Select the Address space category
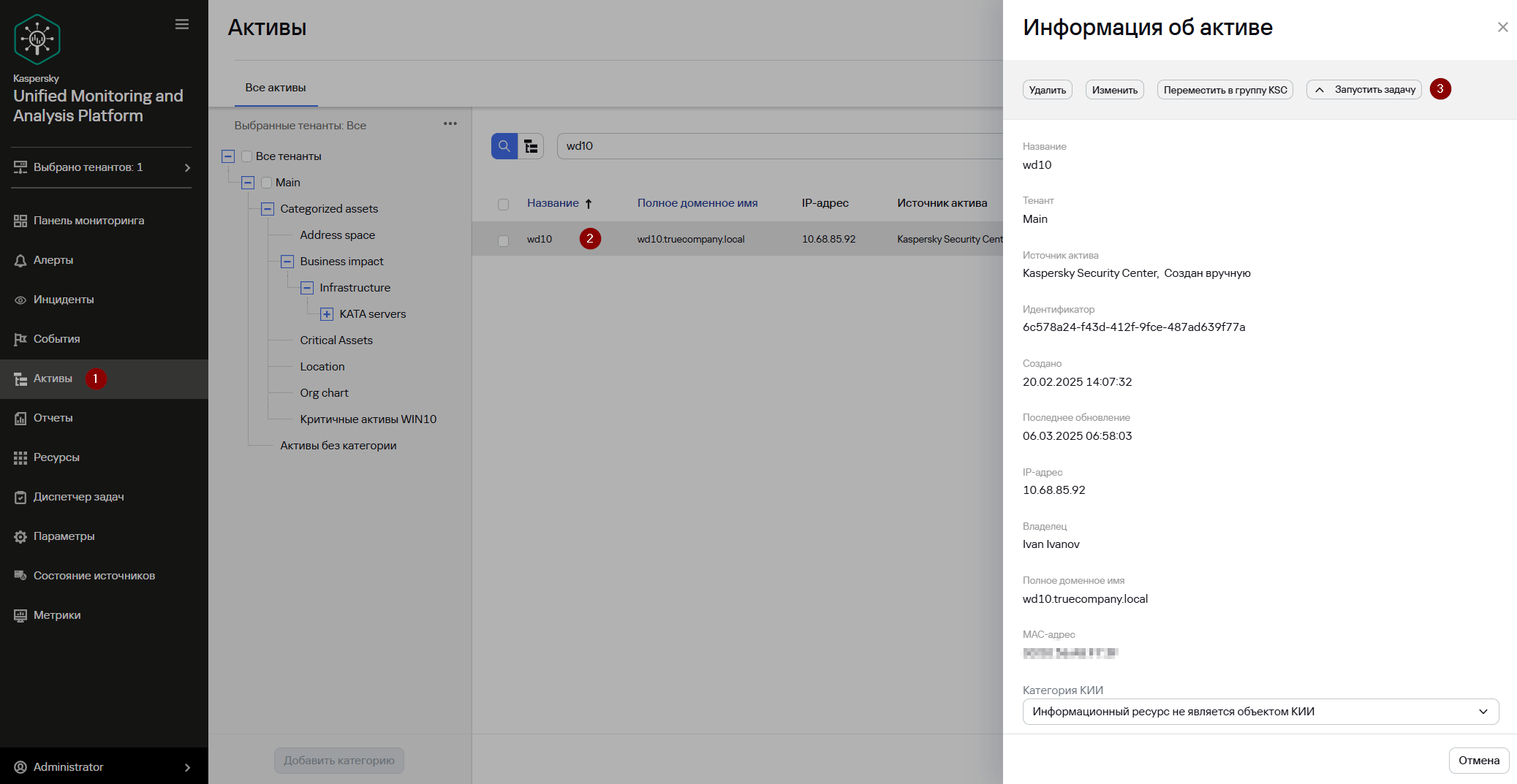The height and width of the screenshot is (784, 1517). point(338,235)
